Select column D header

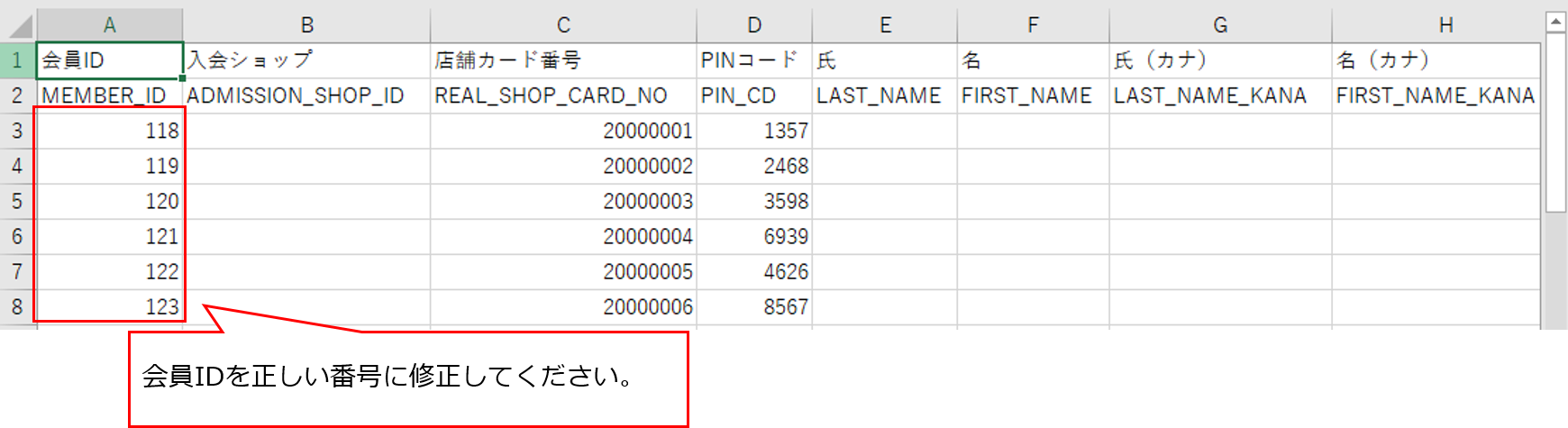coord(754,25)
